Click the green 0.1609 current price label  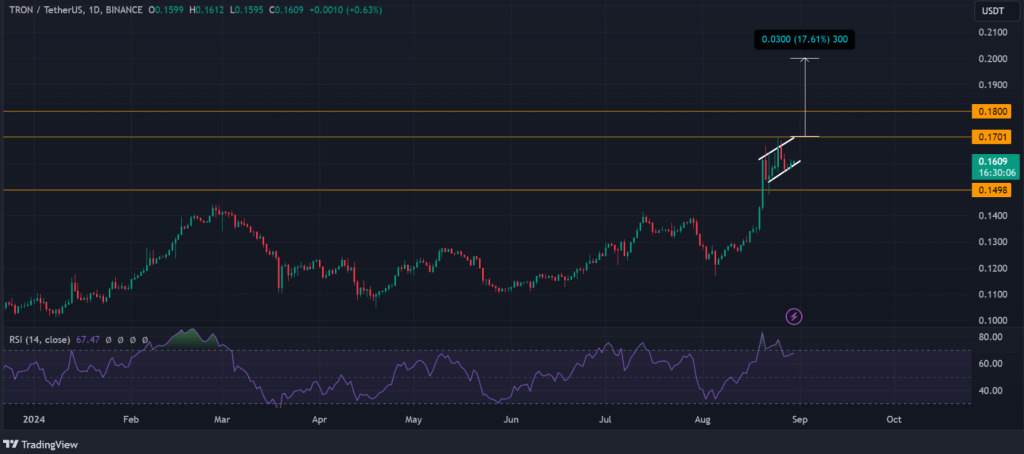(991, 161)
